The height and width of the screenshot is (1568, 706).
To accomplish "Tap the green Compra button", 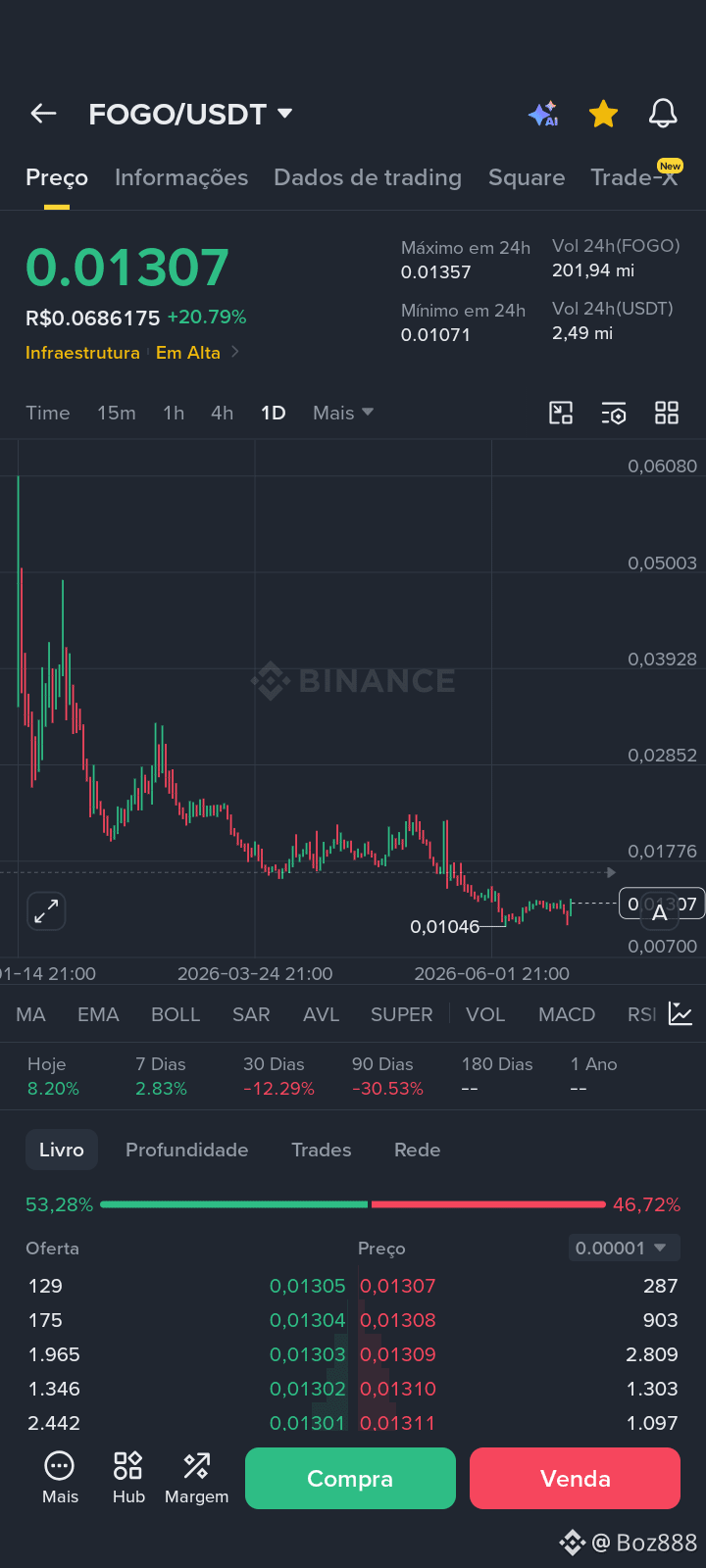I will [x=350, y=1478].
